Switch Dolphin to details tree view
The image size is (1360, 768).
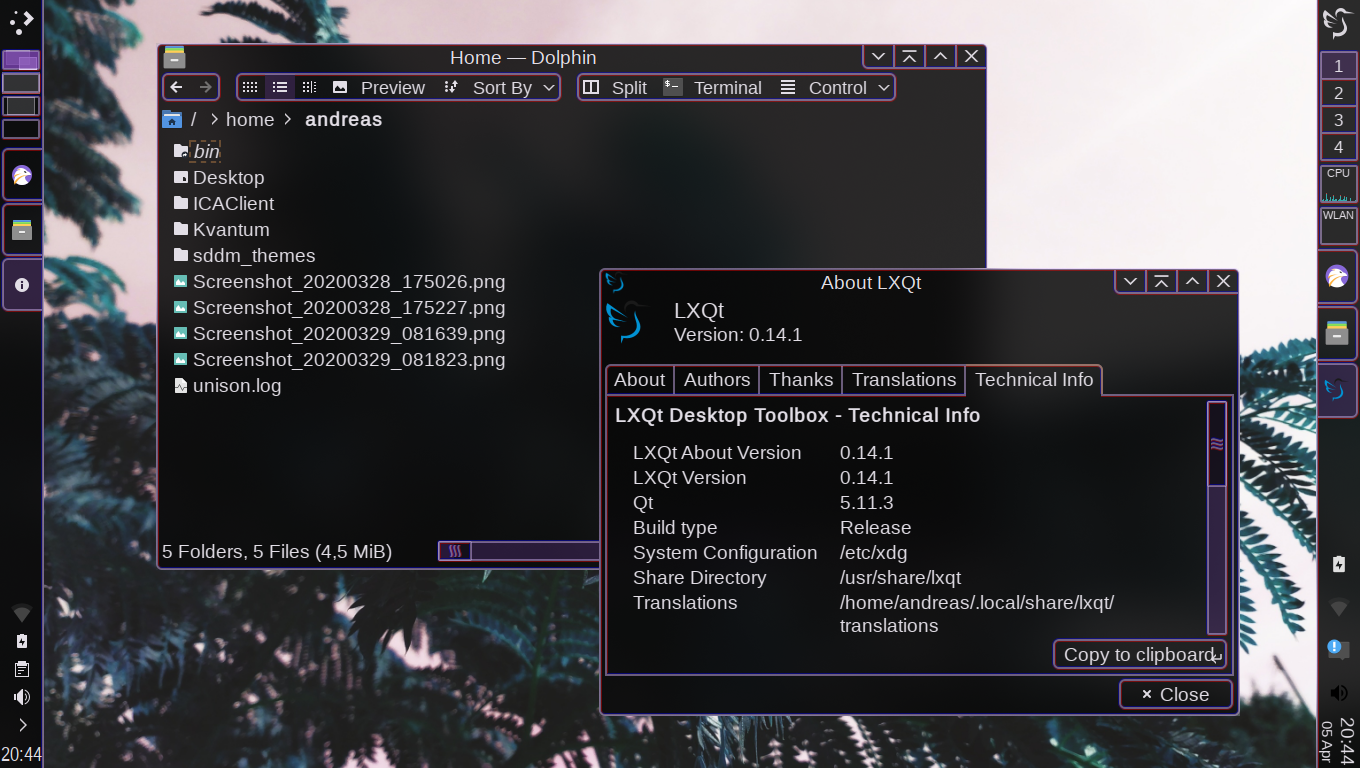pyautogui.click(x=310, y=87)
